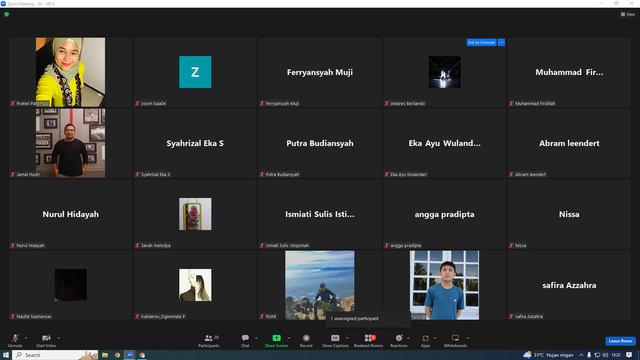The width and height of the screenshot is (640, 360).
Task: Select the Nissa participant name
Action: (x=569, y=214)
